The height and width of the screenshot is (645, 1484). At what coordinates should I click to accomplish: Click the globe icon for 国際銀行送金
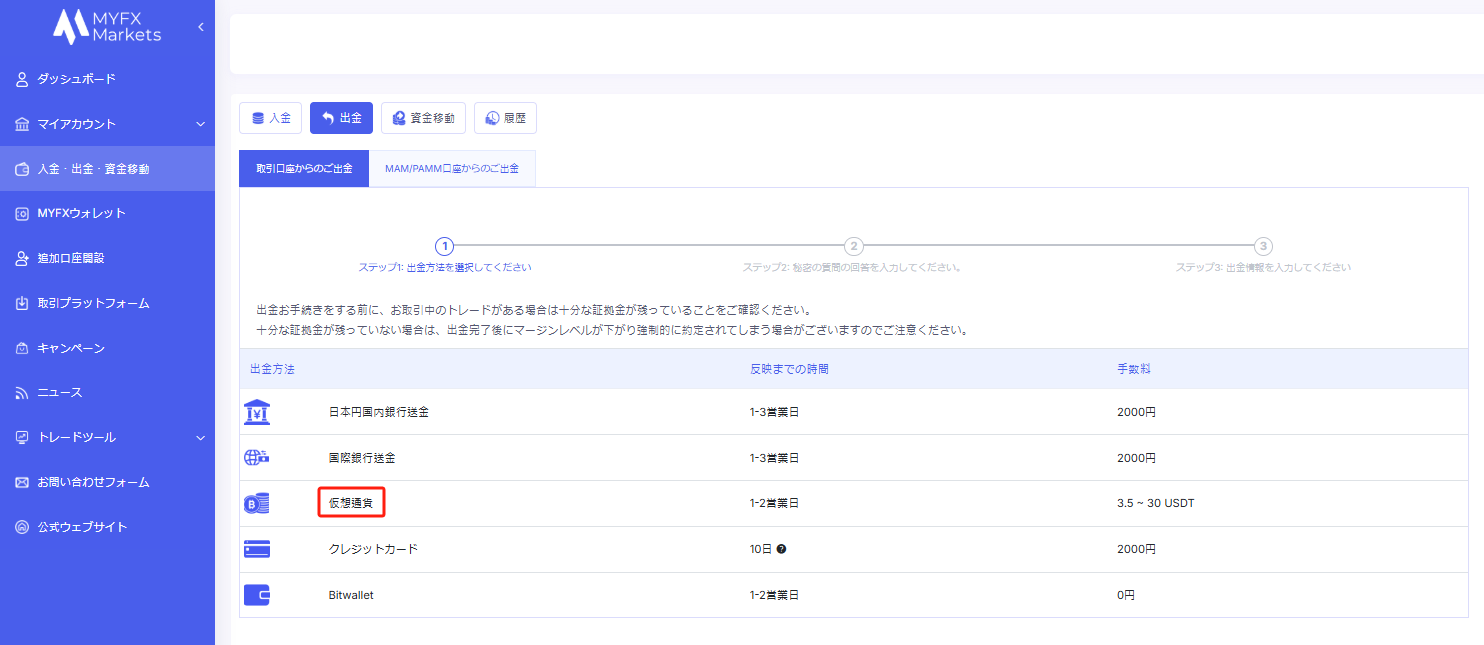click(x=257, y=458)
